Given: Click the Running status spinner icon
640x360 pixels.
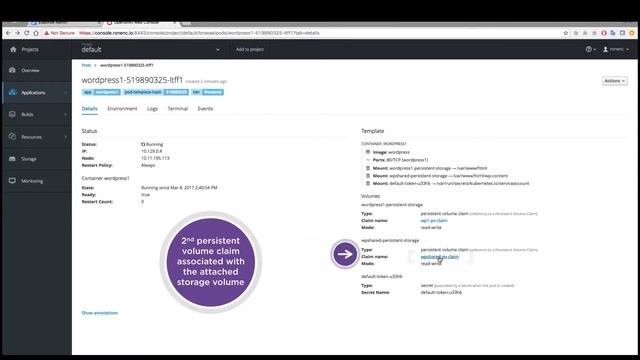Looking at the screenshot, I should tap(143, 144).
